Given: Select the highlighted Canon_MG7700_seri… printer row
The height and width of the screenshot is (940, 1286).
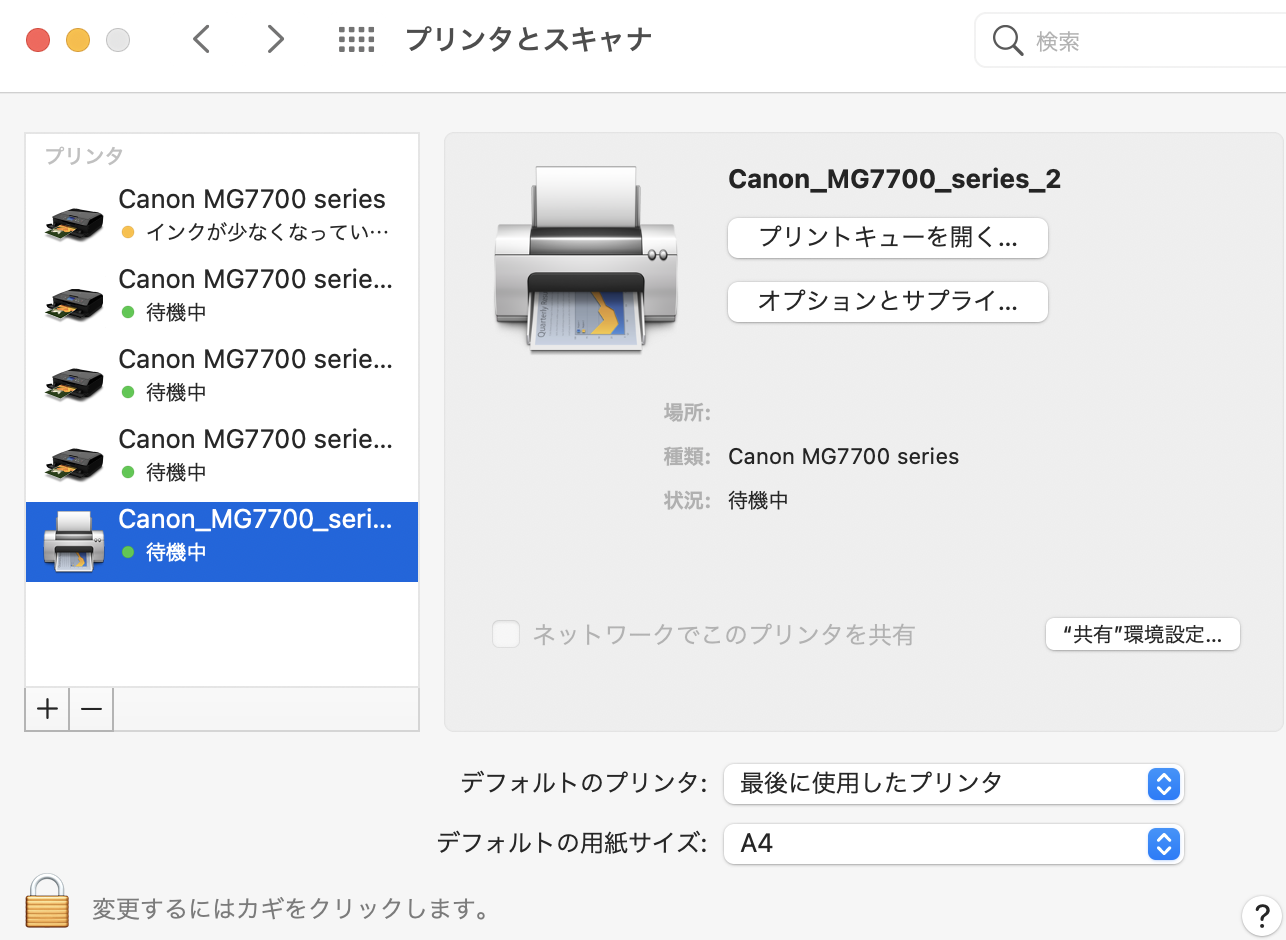Looking at the screenshot, I should (x=222, y=542).
